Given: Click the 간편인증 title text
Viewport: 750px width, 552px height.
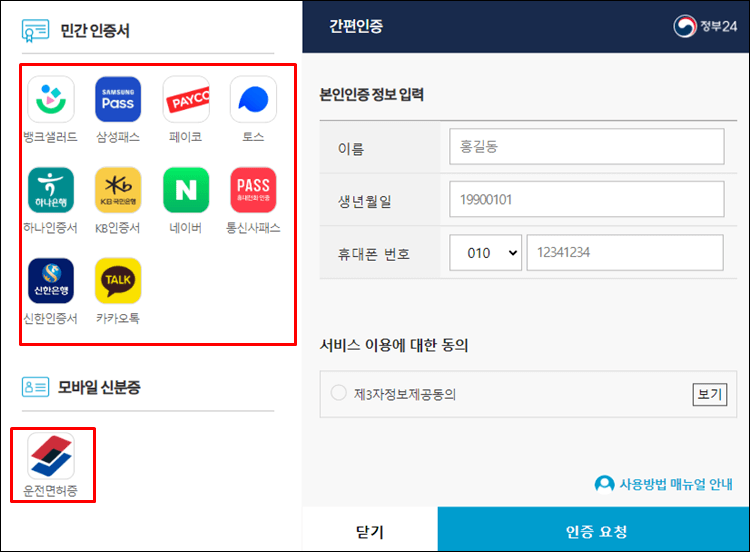Looking at the screenshot, I should (356, 26).
